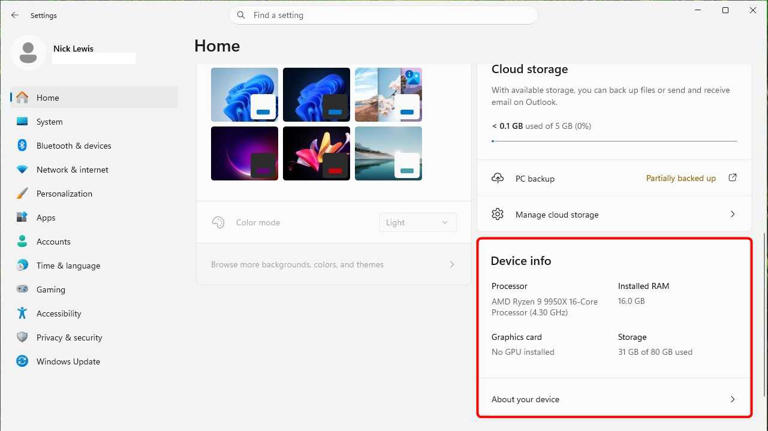This screenshot has height=431, width=768.
Task: Click the No GPU installed text
Action: click(x=523, y=352)
